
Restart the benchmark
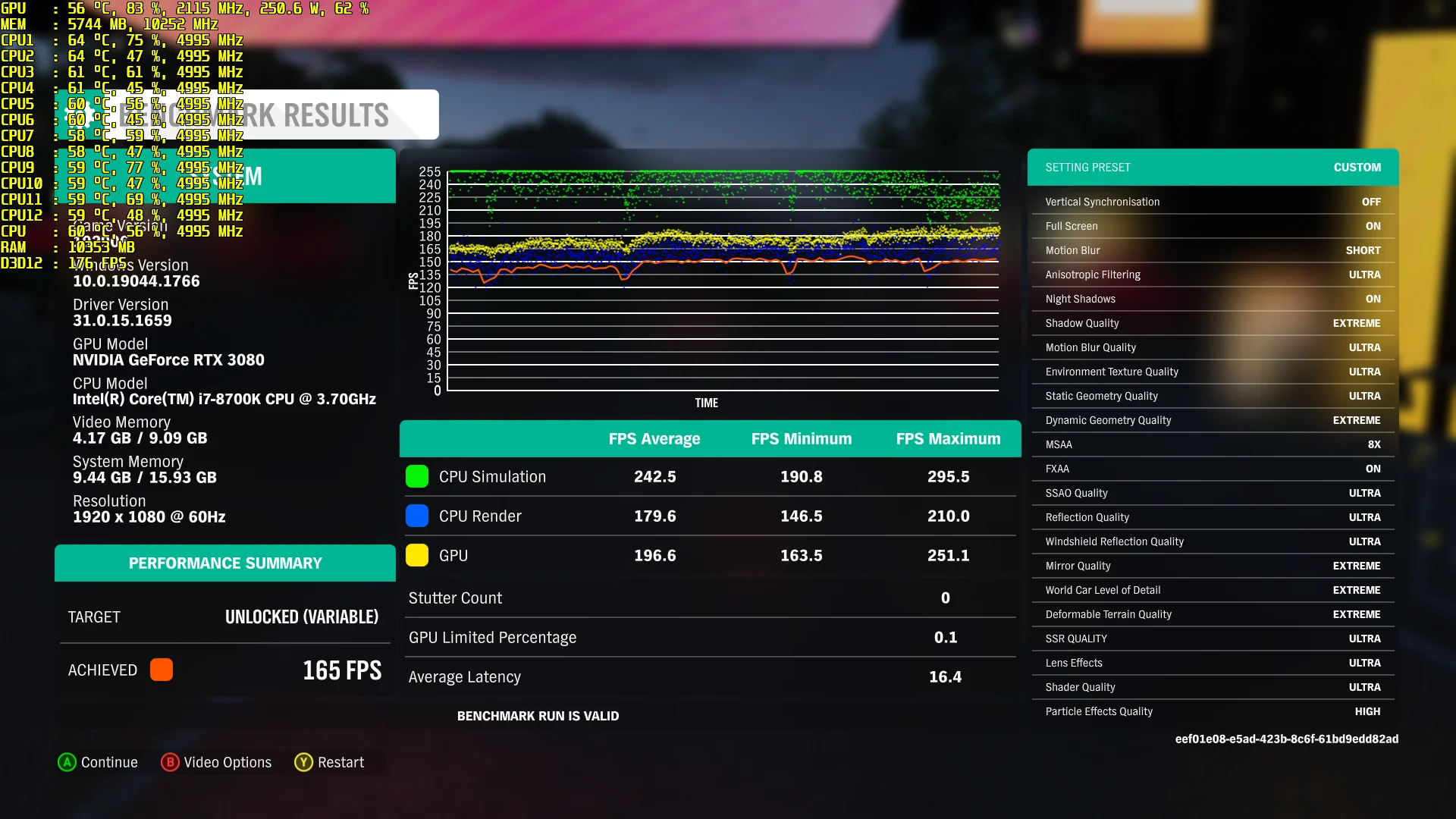340,762
